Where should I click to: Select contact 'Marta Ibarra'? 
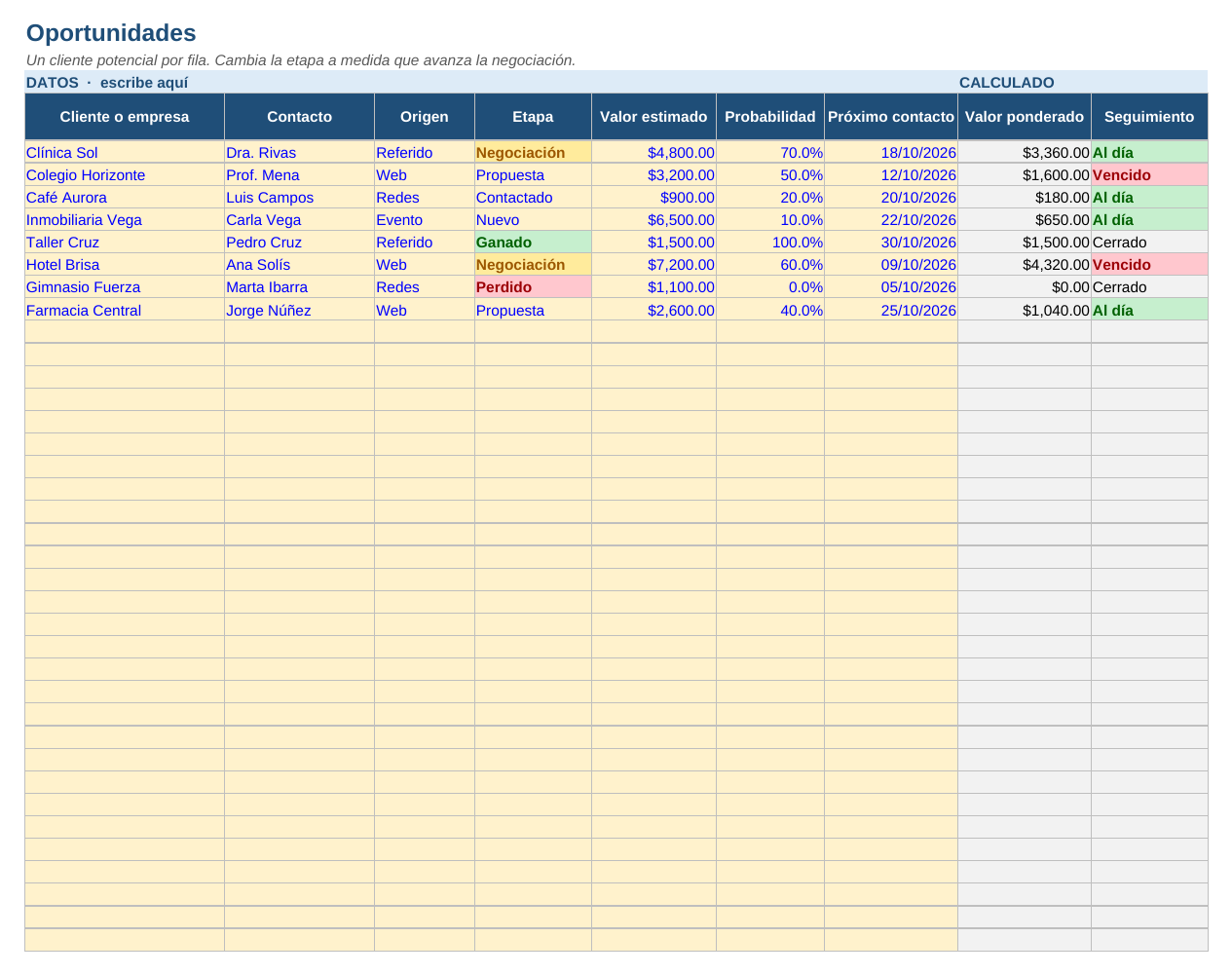(300, 286)
